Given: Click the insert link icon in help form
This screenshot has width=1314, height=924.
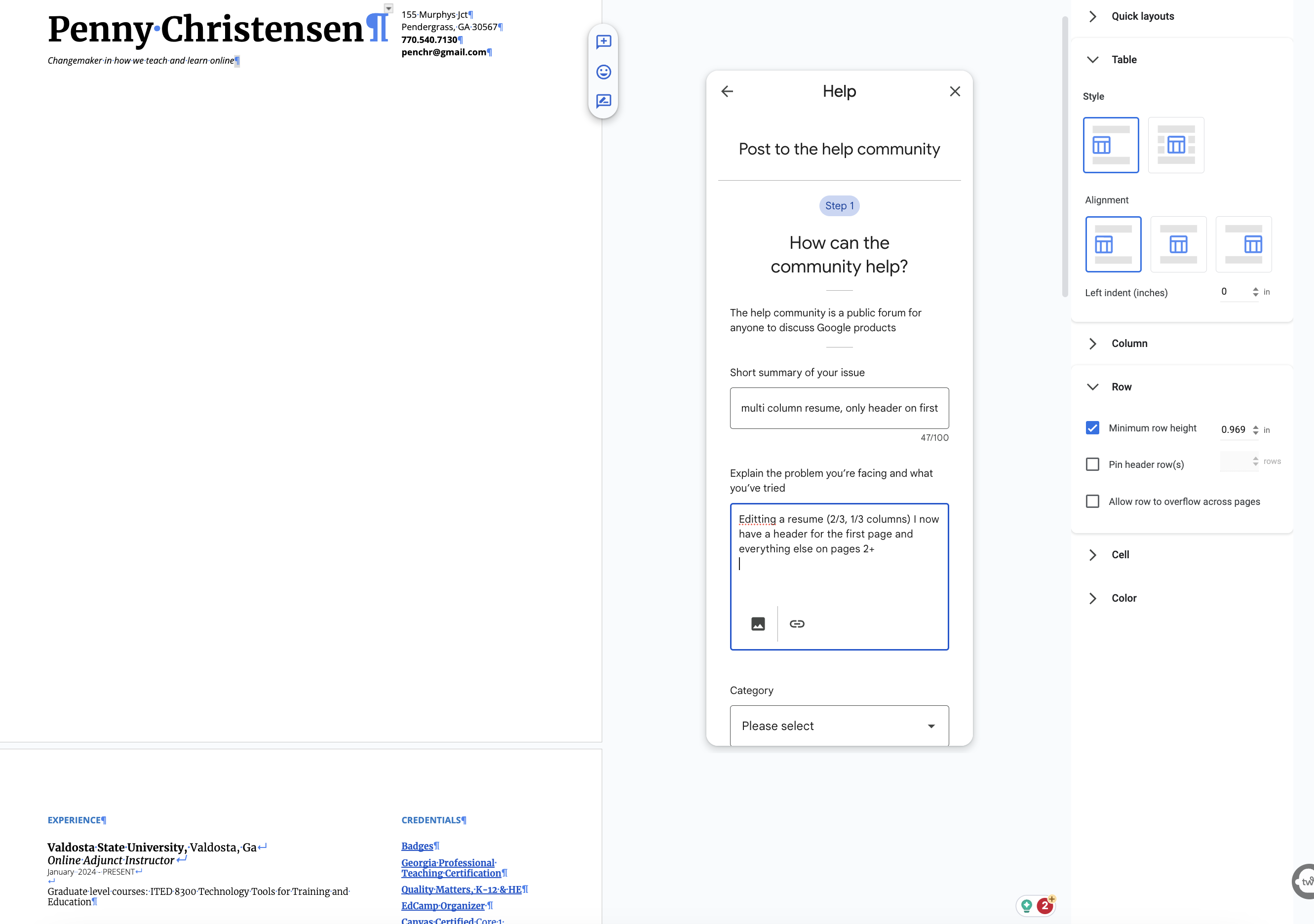Looking at the screenshot, I should (x=797, y=623).
